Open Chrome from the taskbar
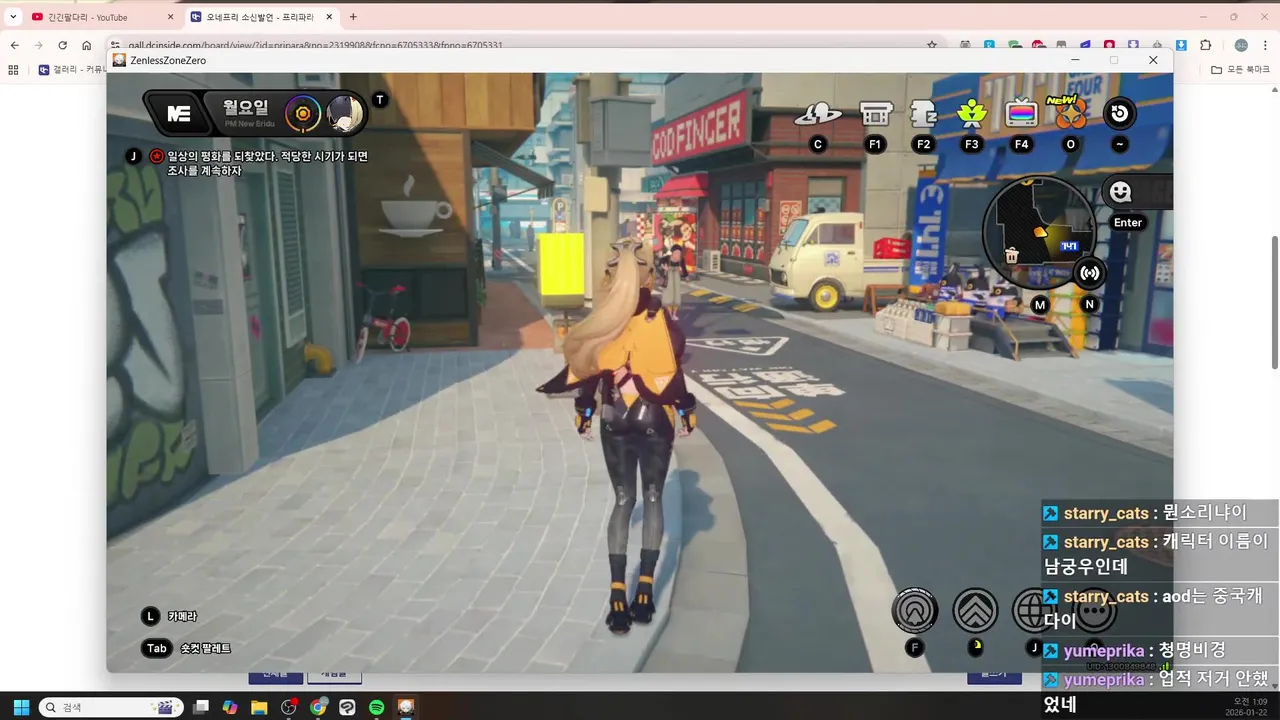The width and height of the screenshot is (1280, 720). point(318,707)
